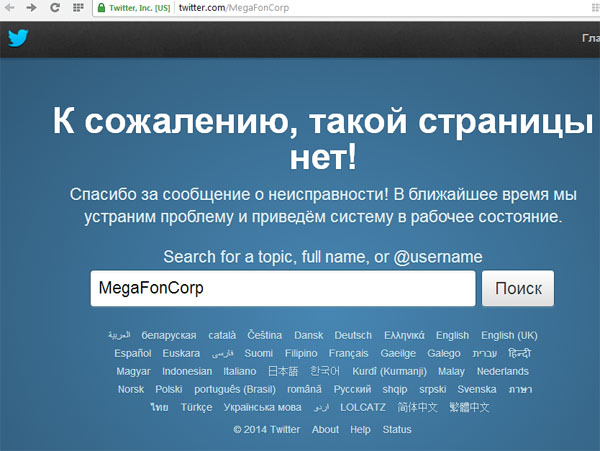Choose Kurdî (Kurmanji) language
Screen dimensions: 600x451
[x=389, y=371]
